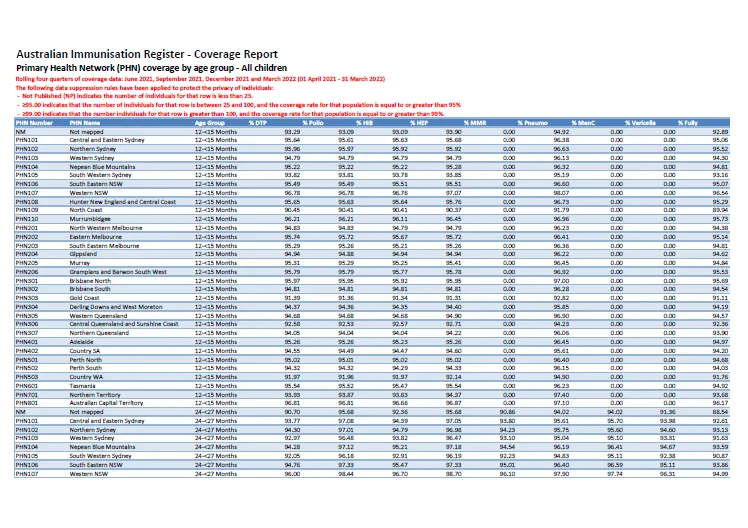Viewport: 748px width, 528px height.
Task: Click the Age Group cell in the Tasmania row
Action: point(216,386)
